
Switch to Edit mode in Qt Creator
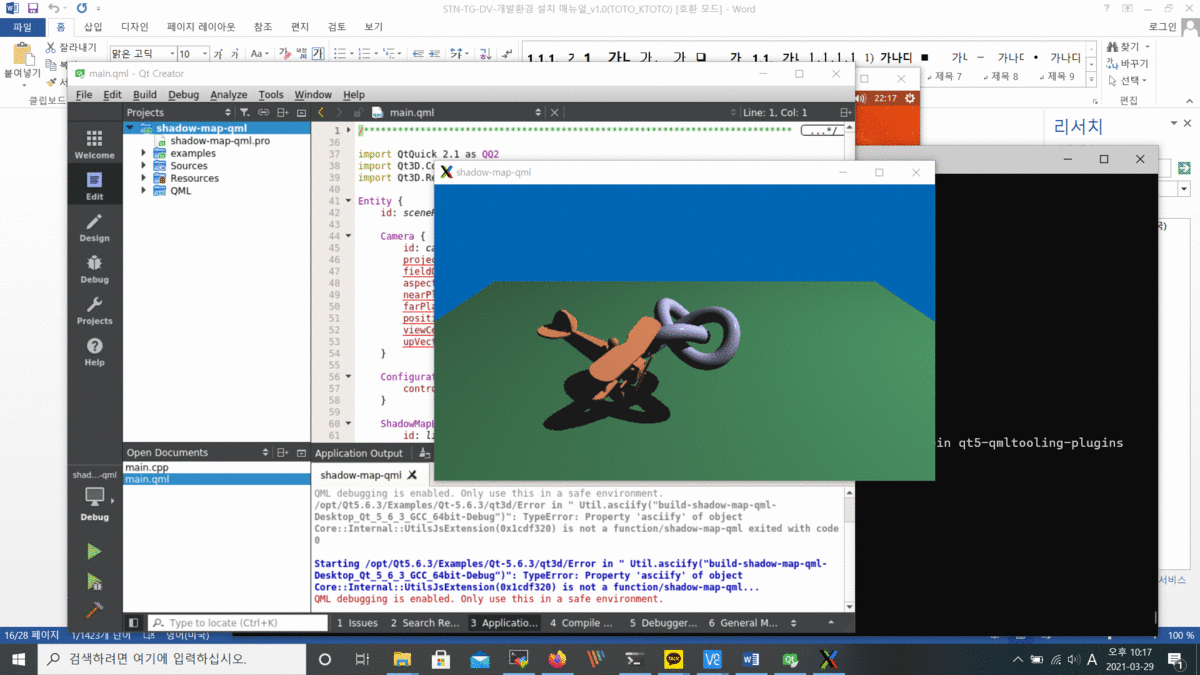94,186
